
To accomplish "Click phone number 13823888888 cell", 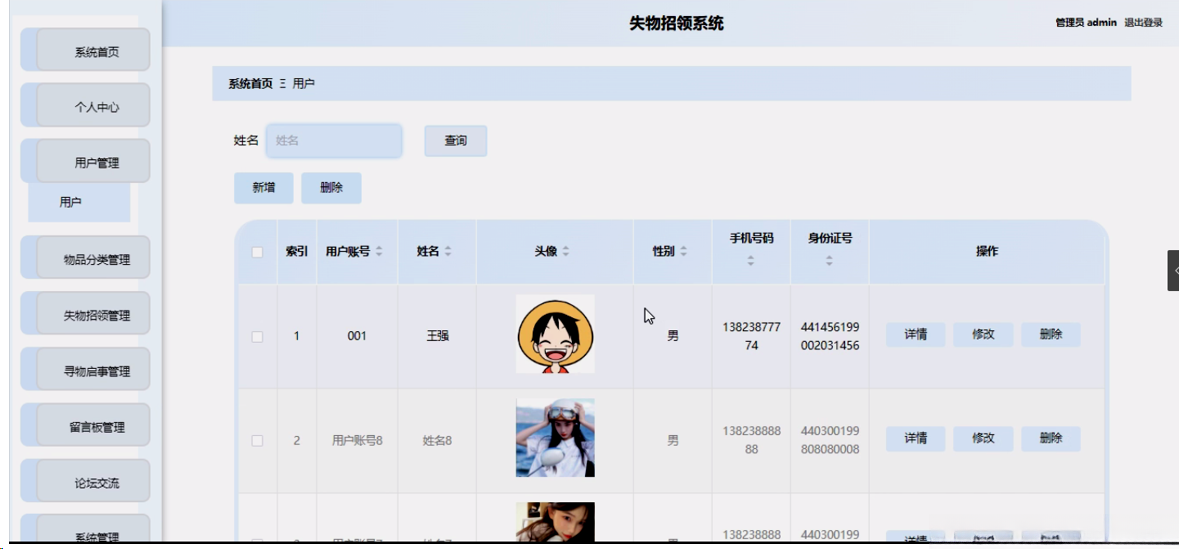I will coord(751,440).
